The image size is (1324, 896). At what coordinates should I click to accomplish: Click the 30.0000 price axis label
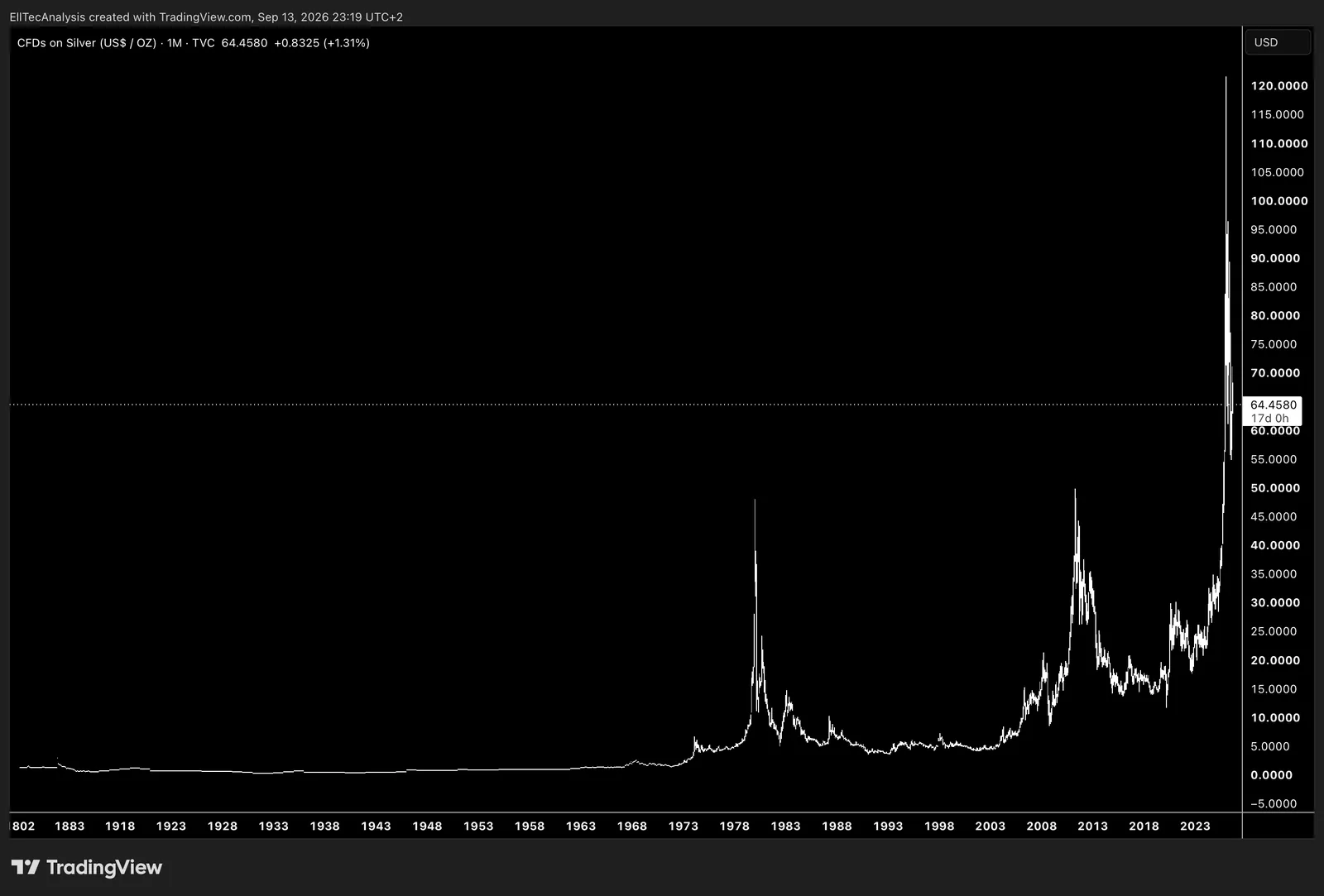click(1275, 603)
